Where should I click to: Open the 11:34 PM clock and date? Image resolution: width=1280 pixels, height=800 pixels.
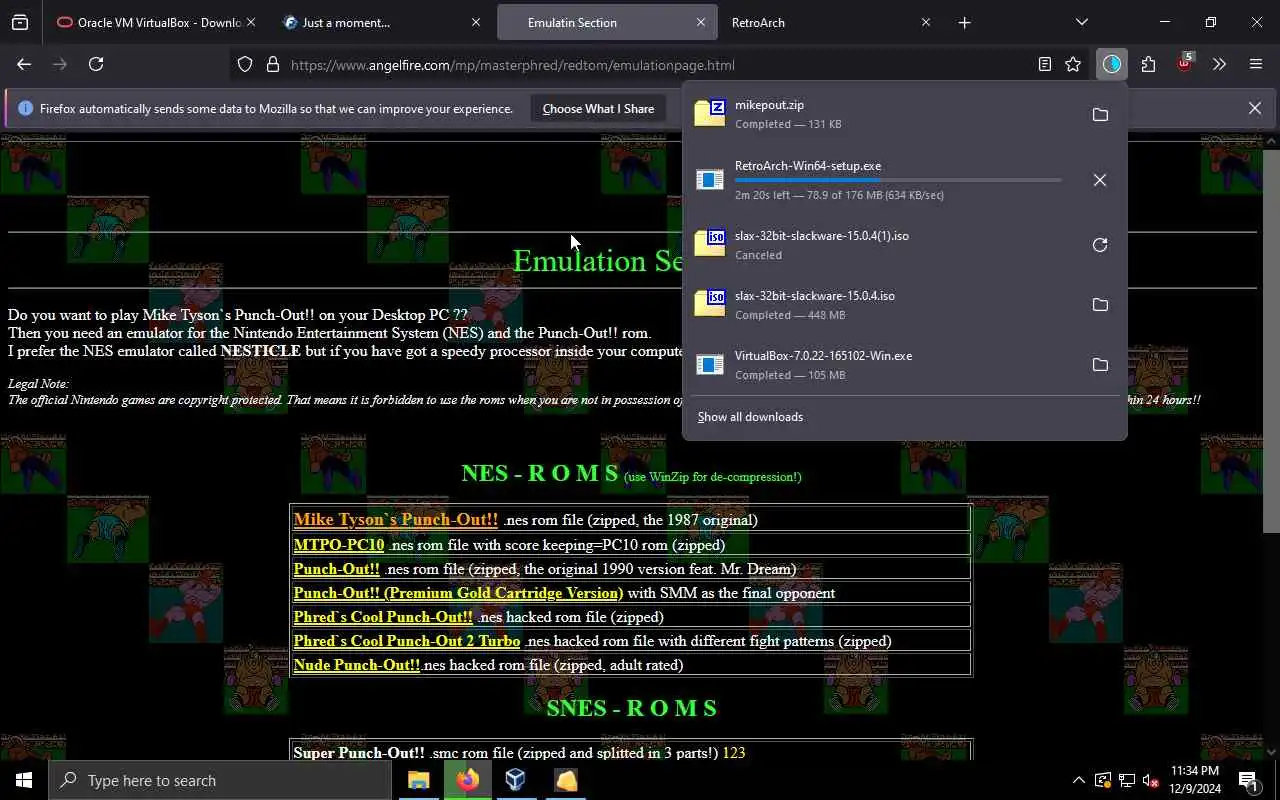pyautogui.click(x=1195, y=780)
